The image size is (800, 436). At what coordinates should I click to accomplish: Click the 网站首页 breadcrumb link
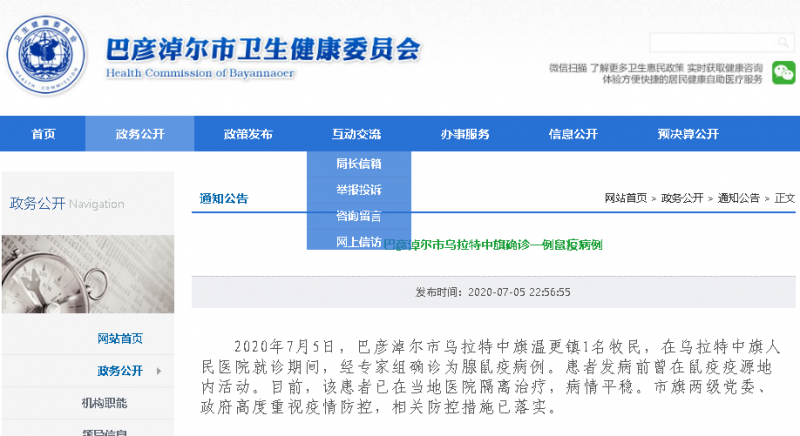(x=626, y=198)
